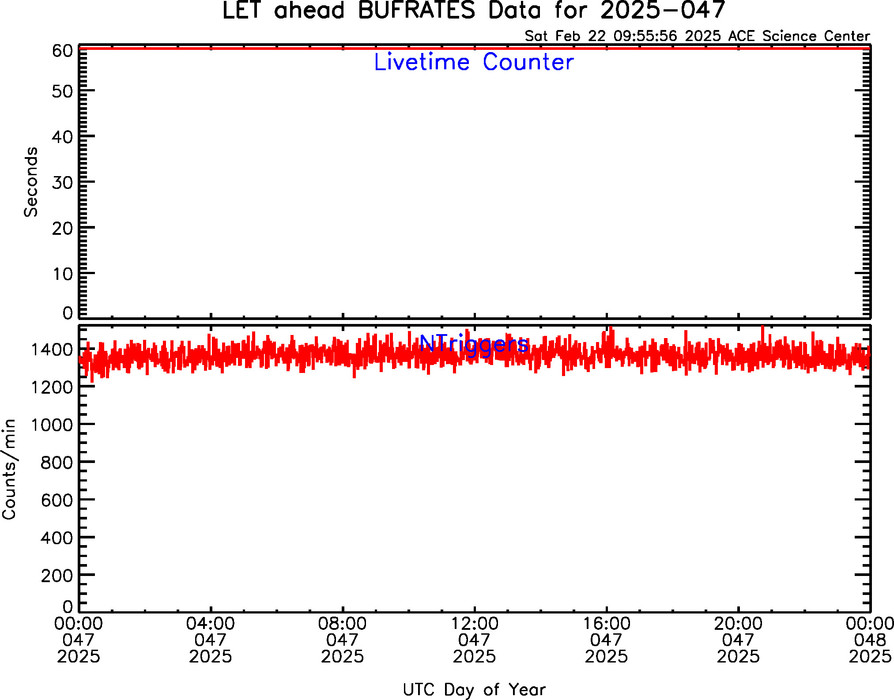Click the timestamp 'Sat Feb 22 09:55:56 2025 ACE Science Center'
Image resolution: width=894 pixels, height=700 pixels.
pyautogui.click(x=697, y=36)
